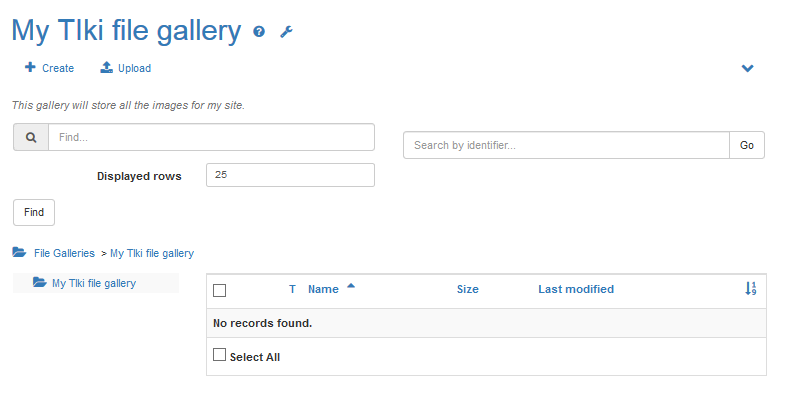
Task: Sort by Name column ascending arrow
Action: coord(351,287)
